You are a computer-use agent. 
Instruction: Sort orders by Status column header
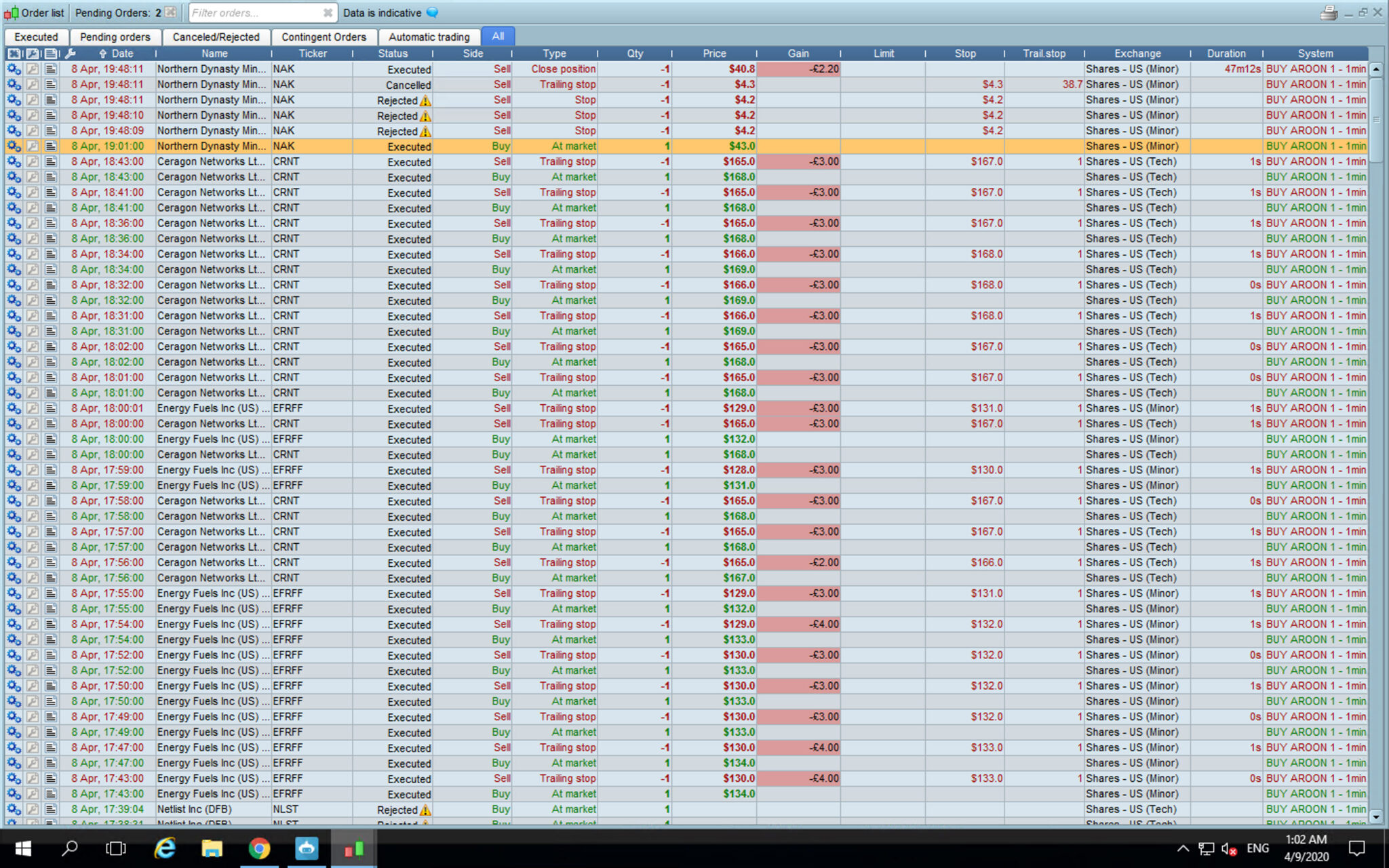pyautogui.click(x=393, y=54)
